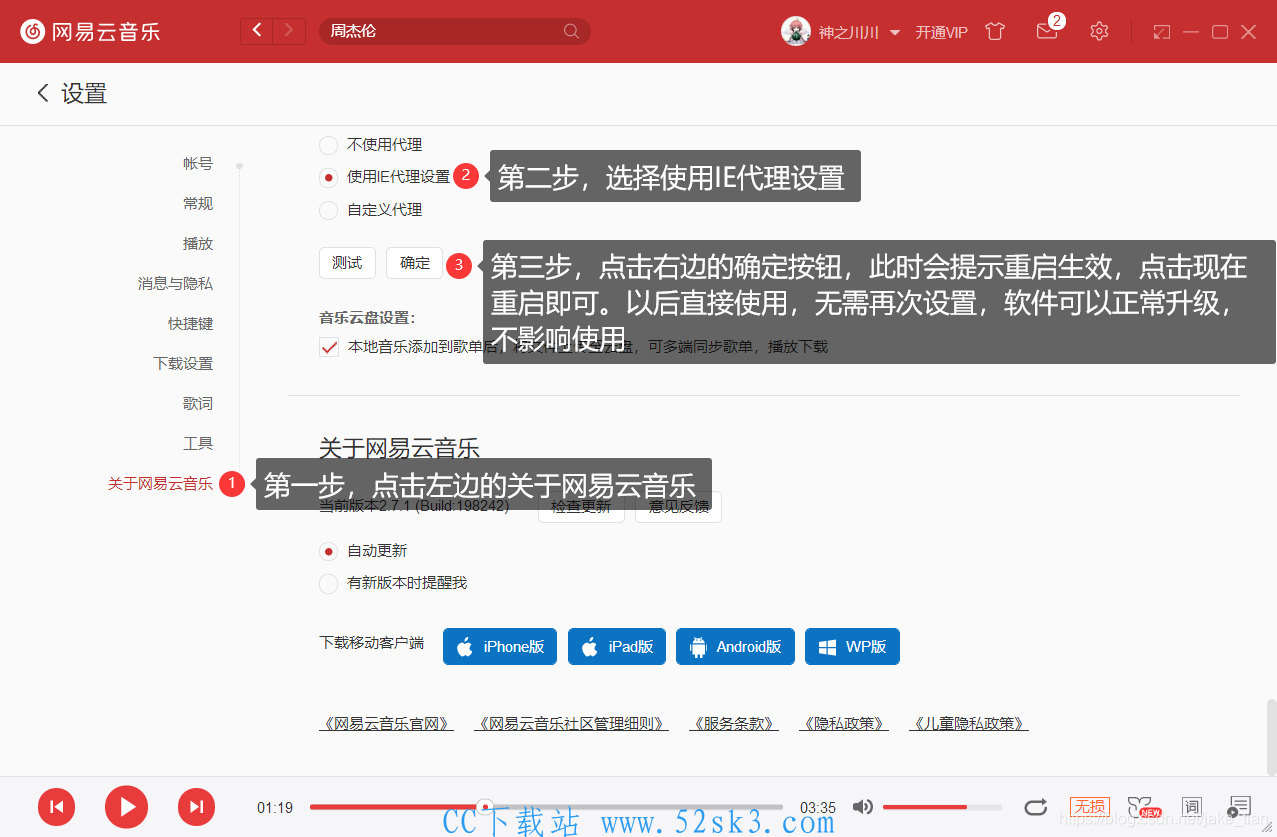Toggle 本地音乐添加到歌单 checkbox
The width and height of the screenshot is (1277, 837).
[329, 347]
